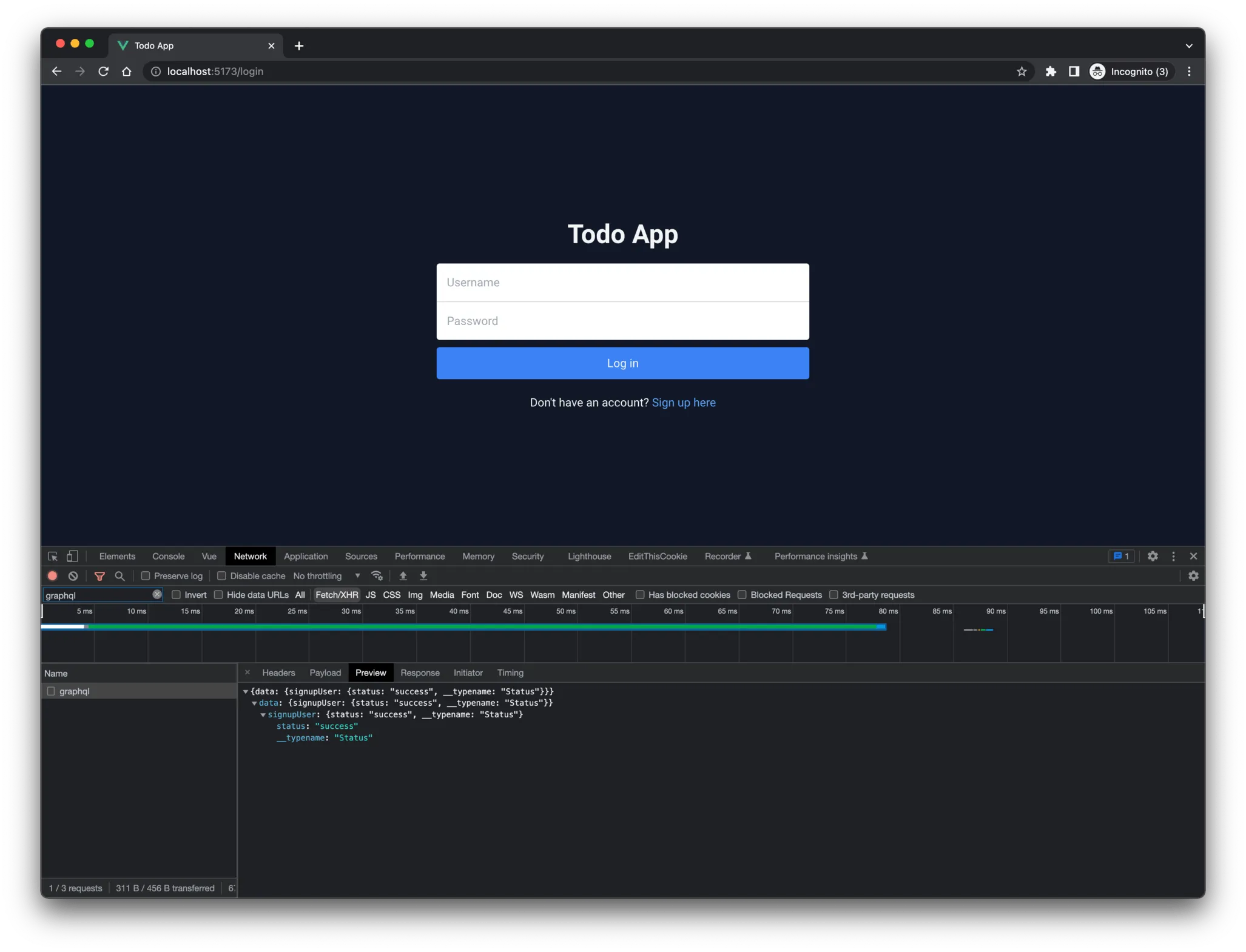The width and height of the screenshot is (1246, 952).
Task: Open the Headers tab of request
Action: point(278,673)
